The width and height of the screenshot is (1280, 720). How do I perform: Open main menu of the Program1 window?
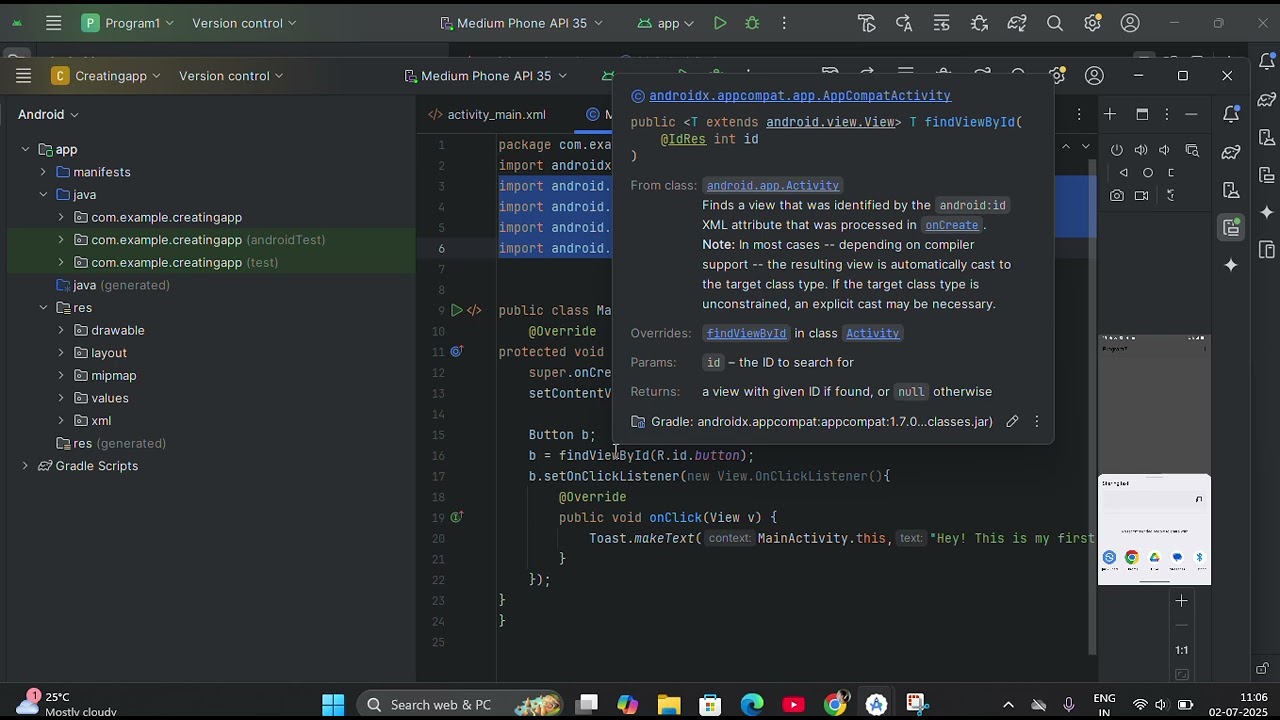coord(54,23)
